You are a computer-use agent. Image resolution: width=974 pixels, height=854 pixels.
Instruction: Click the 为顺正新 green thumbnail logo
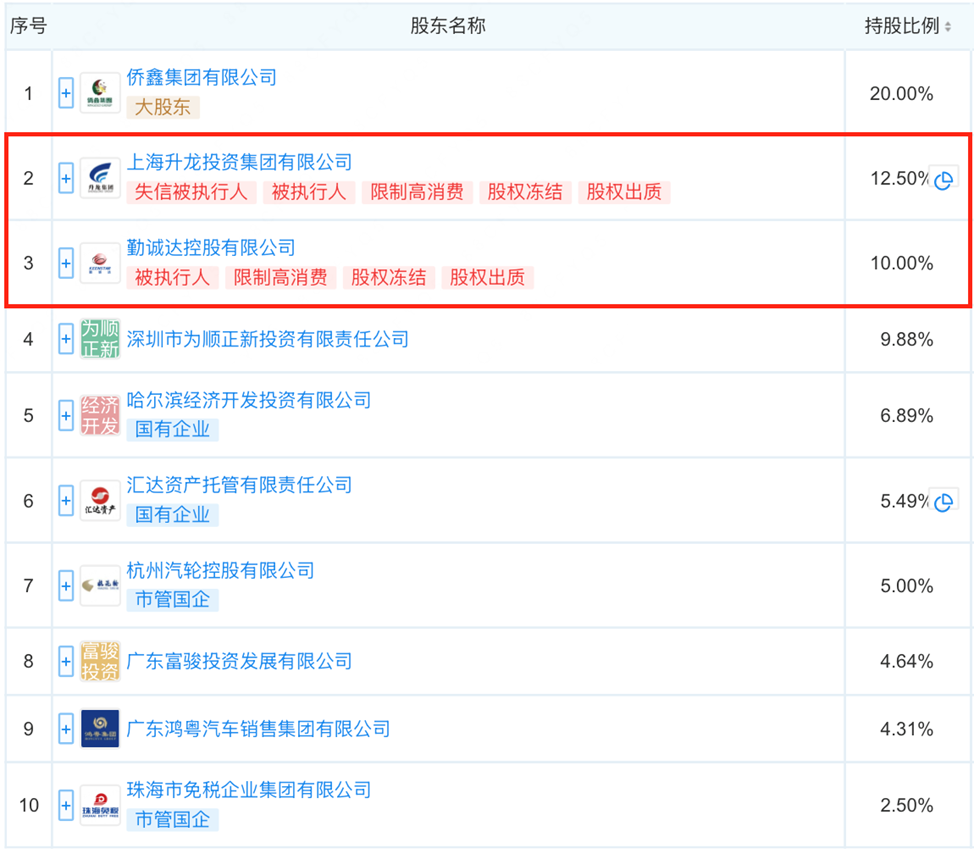click(100, 340)
